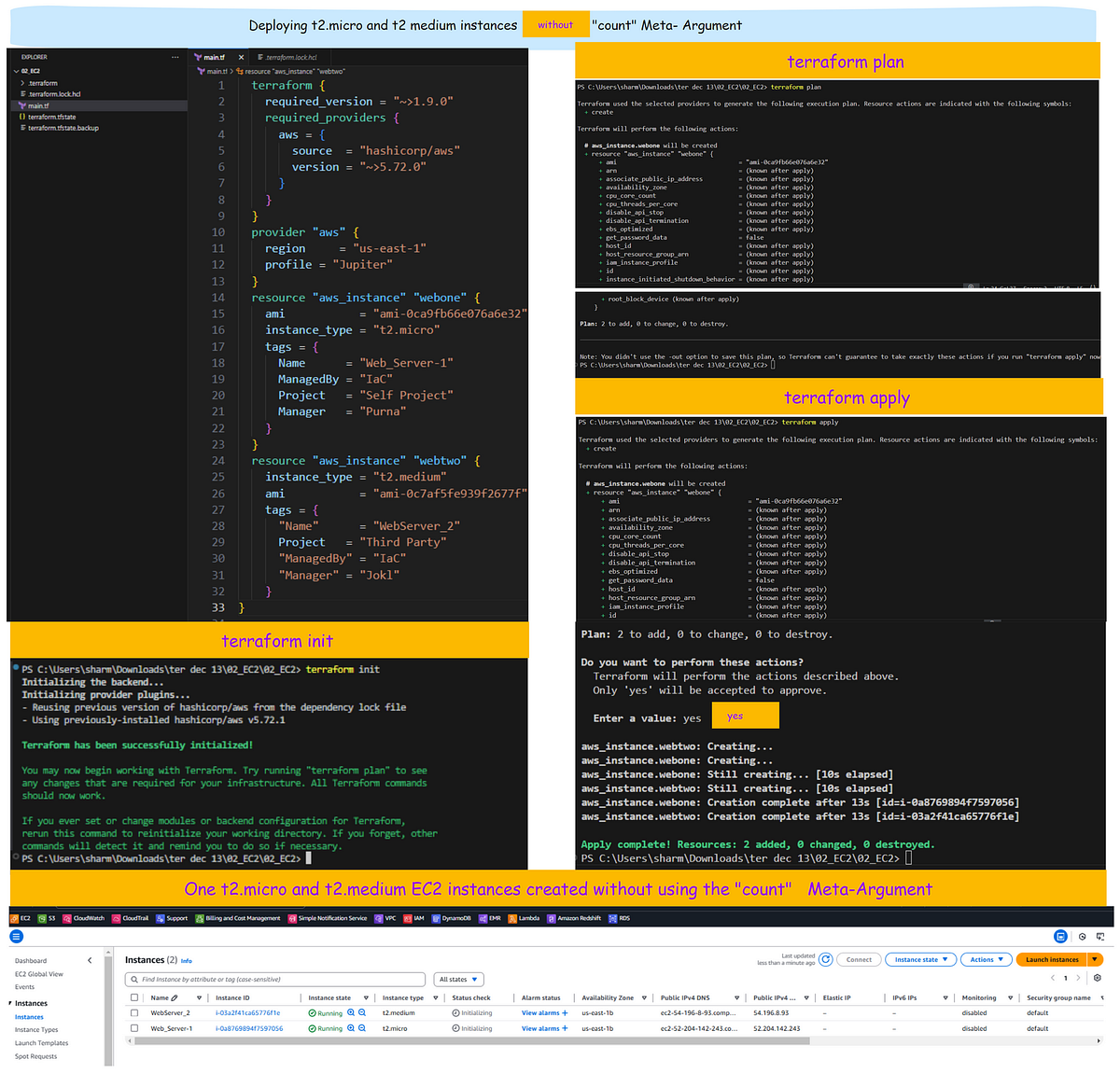Refresh the EC2 instances list
The height and width of the screenshot is (1073, 1120).
pos(825,958)
